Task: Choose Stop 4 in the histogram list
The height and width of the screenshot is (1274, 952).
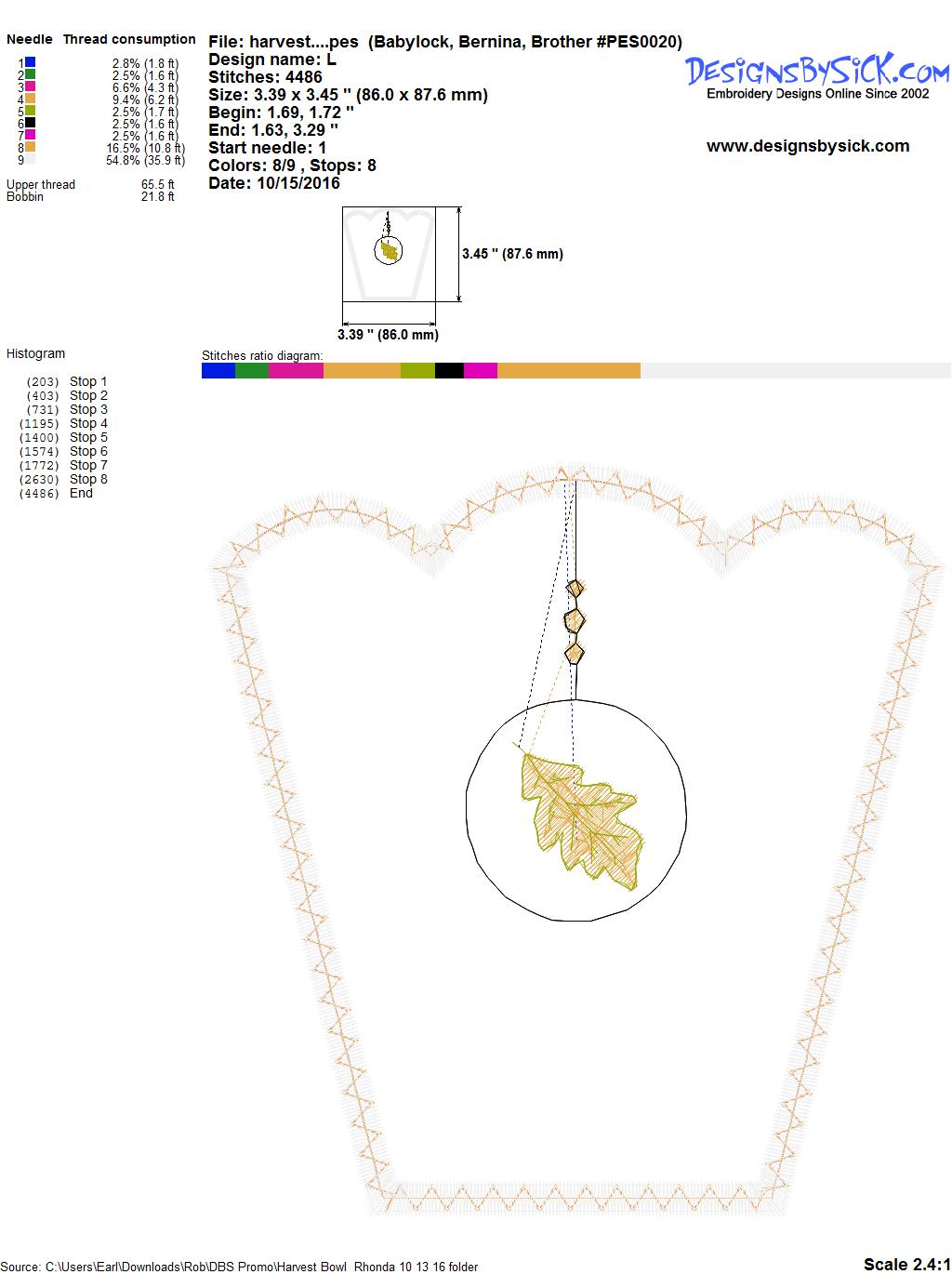Action: point(88,423)
